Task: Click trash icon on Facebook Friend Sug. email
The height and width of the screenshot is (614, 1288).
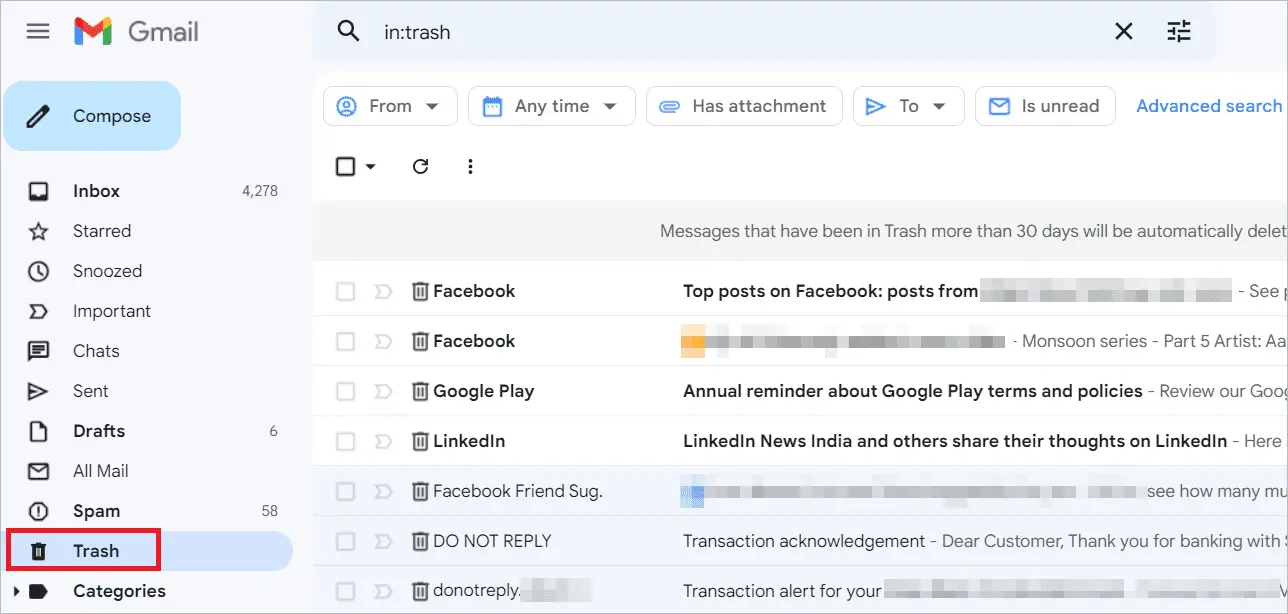Action: [x=420, y=491]
